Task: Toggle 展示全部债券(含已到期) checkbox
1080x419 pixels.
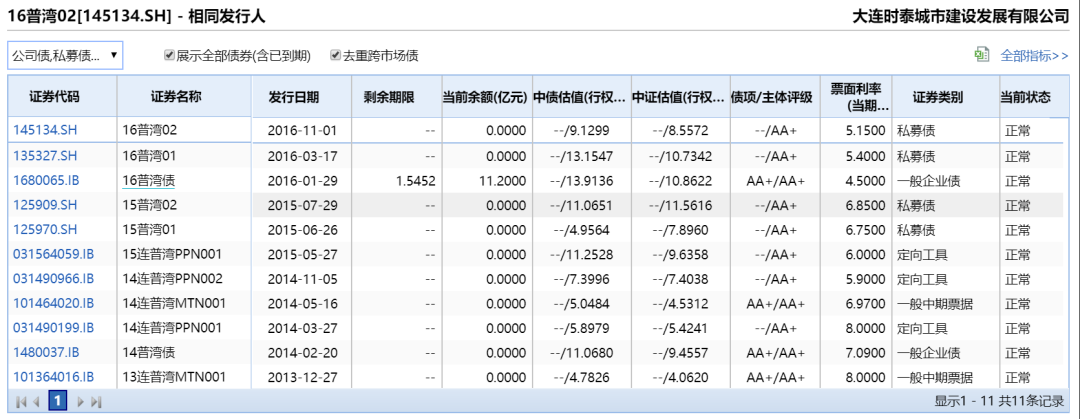Action: (x=169, y=56)
